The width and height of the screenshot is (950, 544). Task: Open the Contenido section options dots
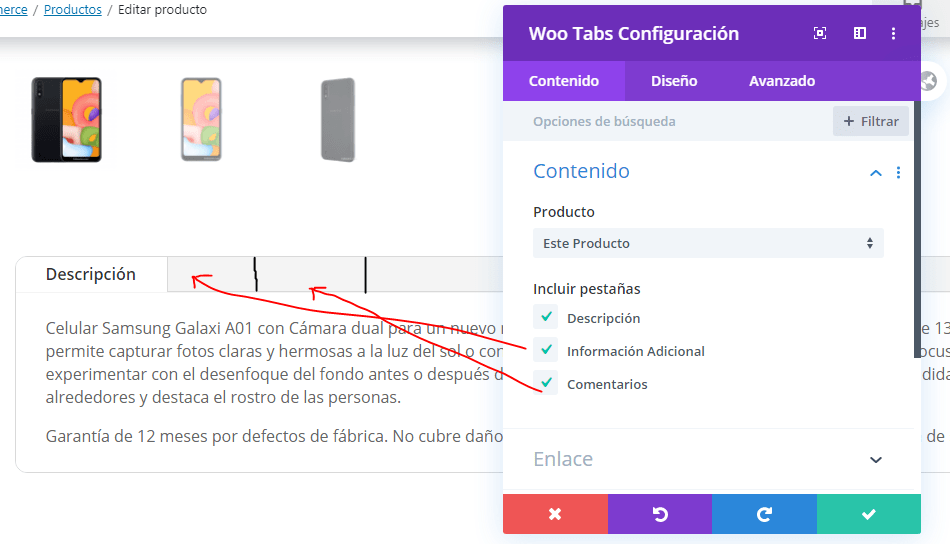point(899,173)
